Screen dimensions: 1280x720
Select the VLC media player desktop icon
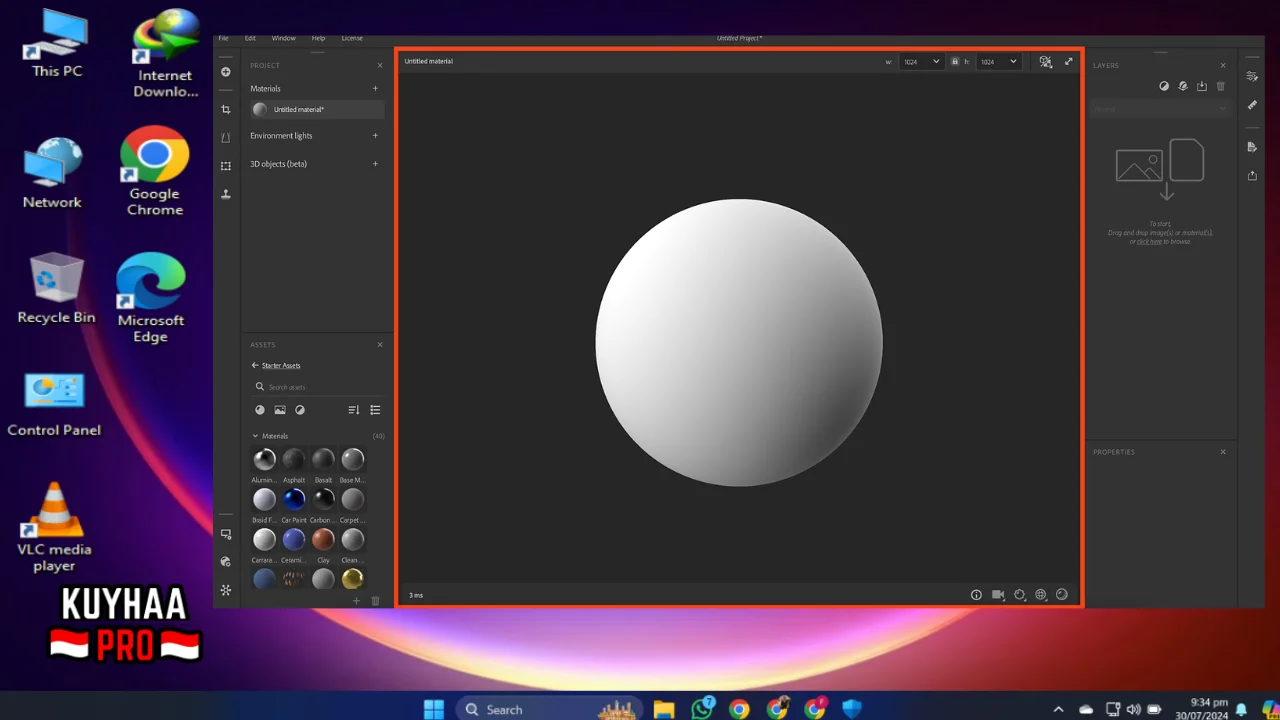click(54, 526)
